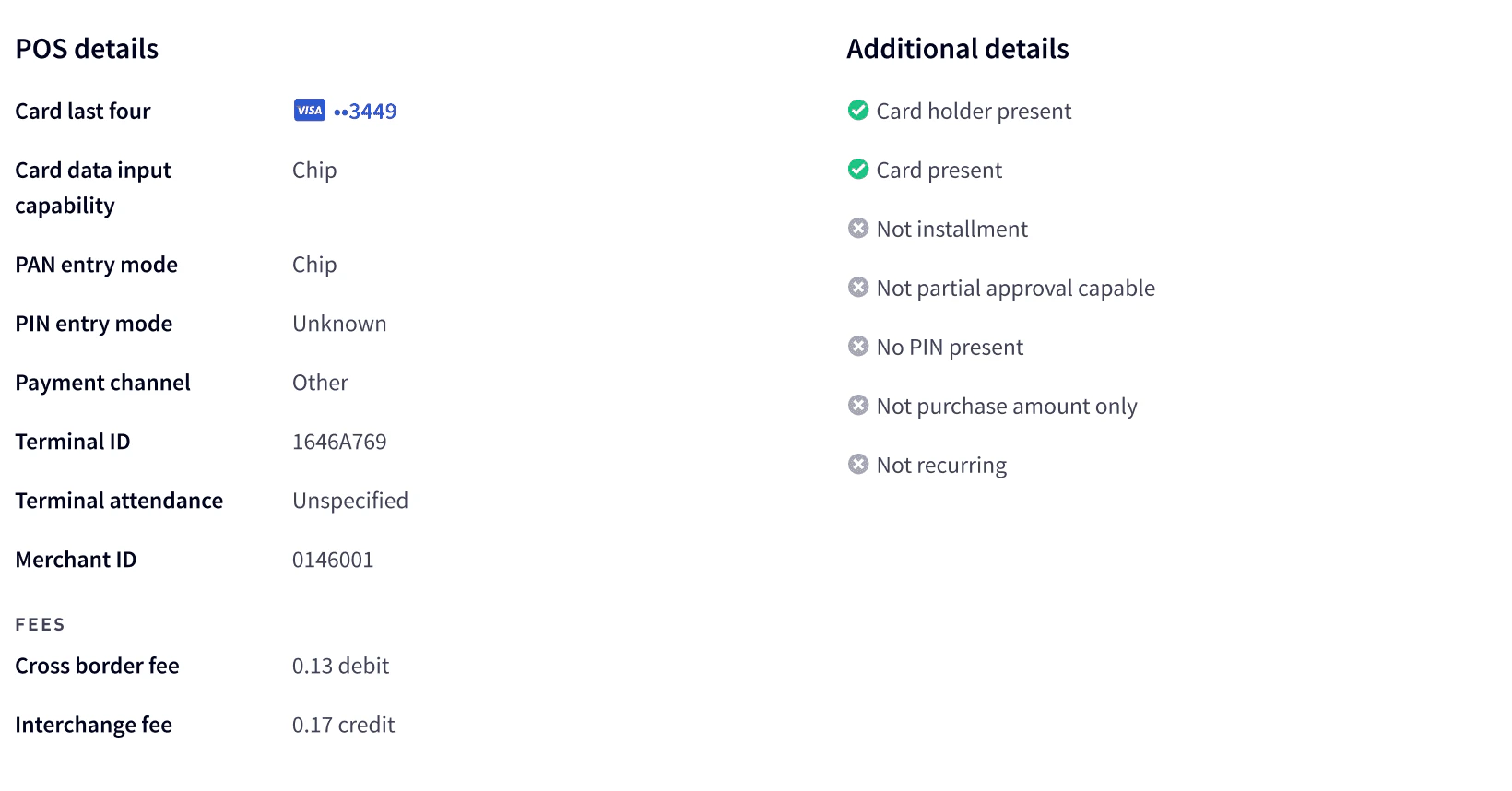Click the gray icon next to Not installment
Screen dimensions: 1512x791
[858, 228]
